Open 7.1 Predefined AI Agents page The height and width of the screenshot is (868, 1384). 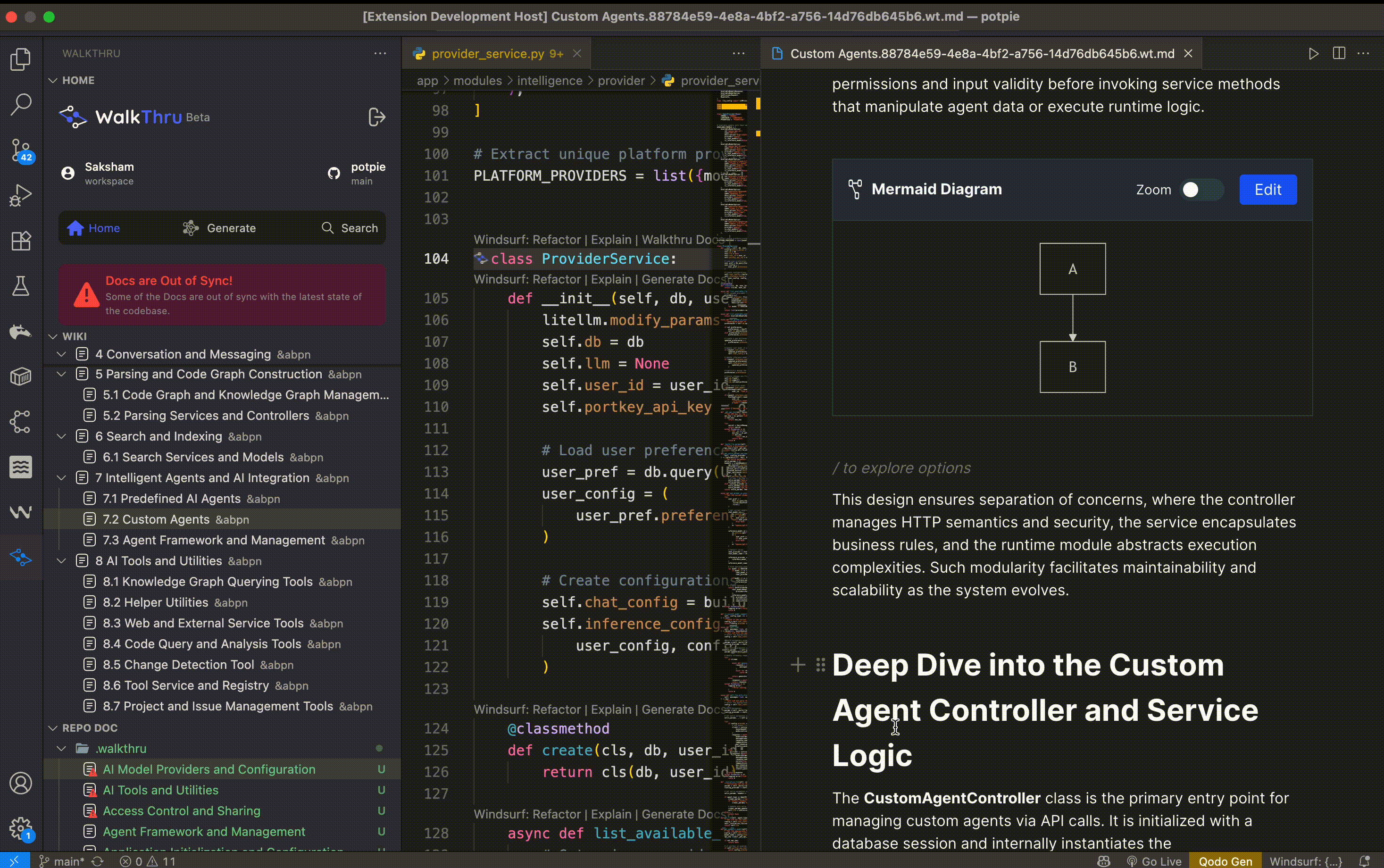click(x=222, y=499)
